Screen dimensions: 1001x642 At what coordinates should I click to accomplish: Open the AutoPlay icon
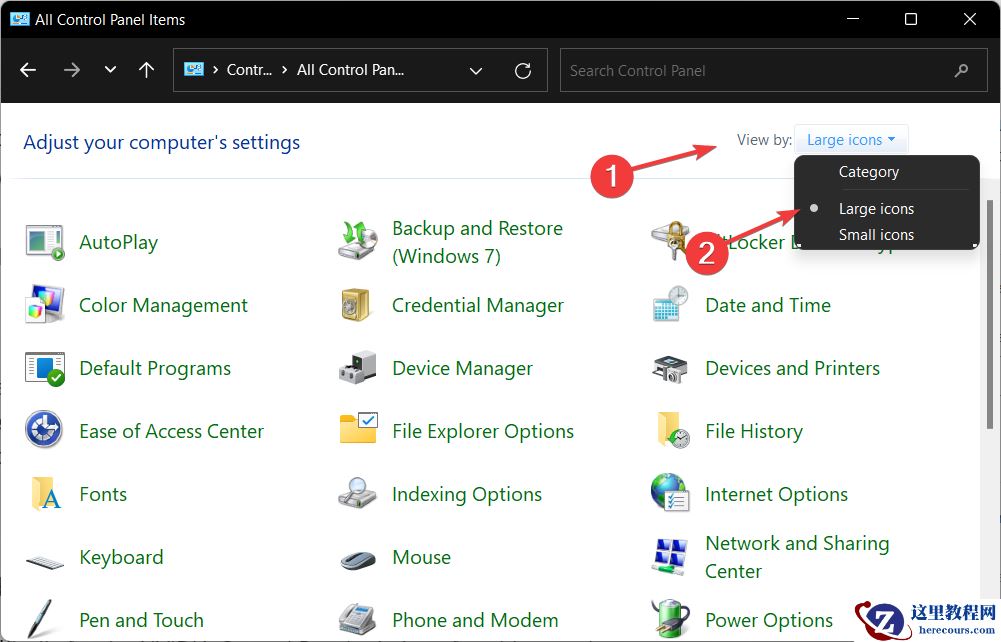pyautogui.click(x=44, y=243)
